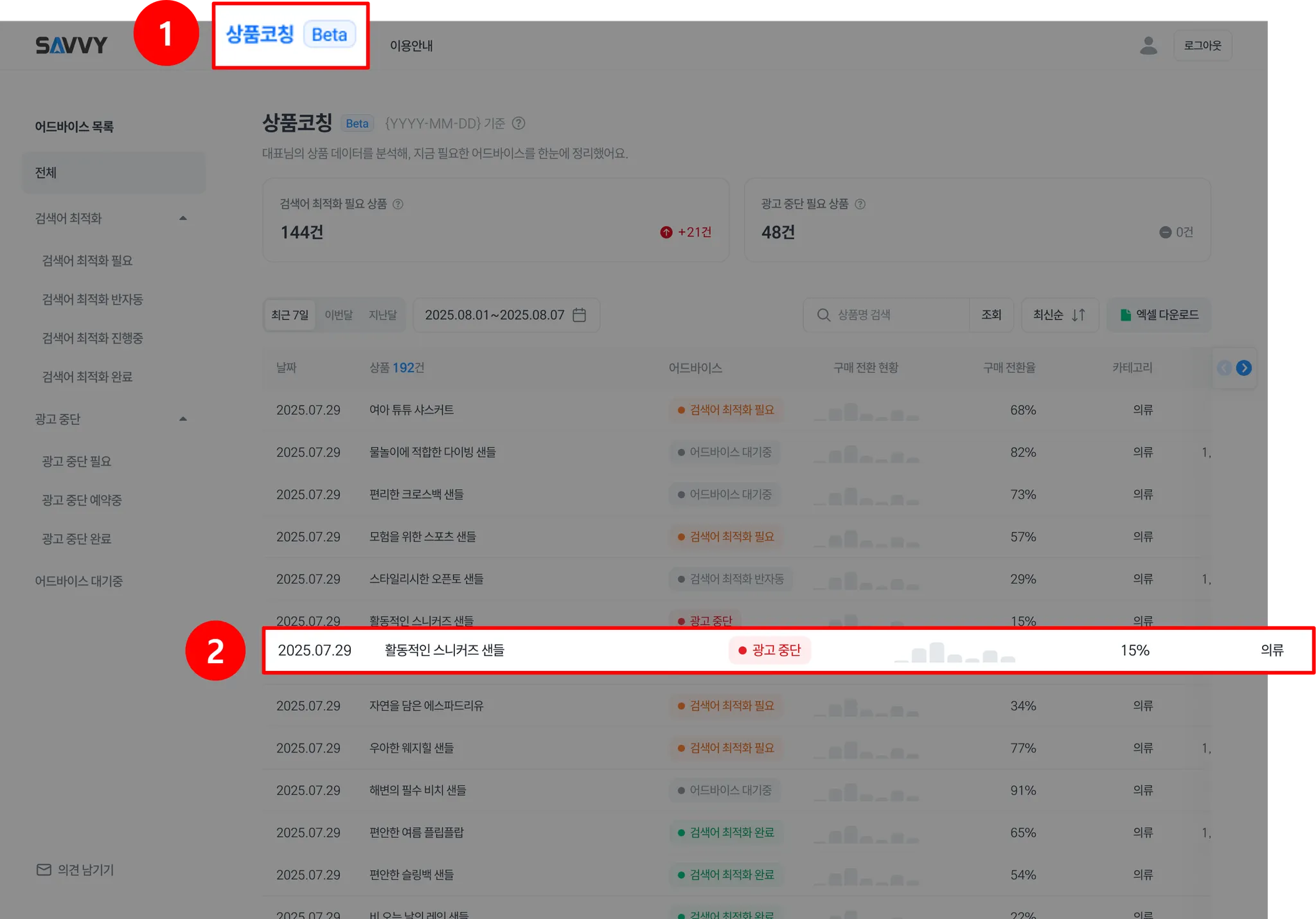Select 광고 중단 예약중 in sidebar
This screenshot has height=919, width=1316.
[82, 500]
